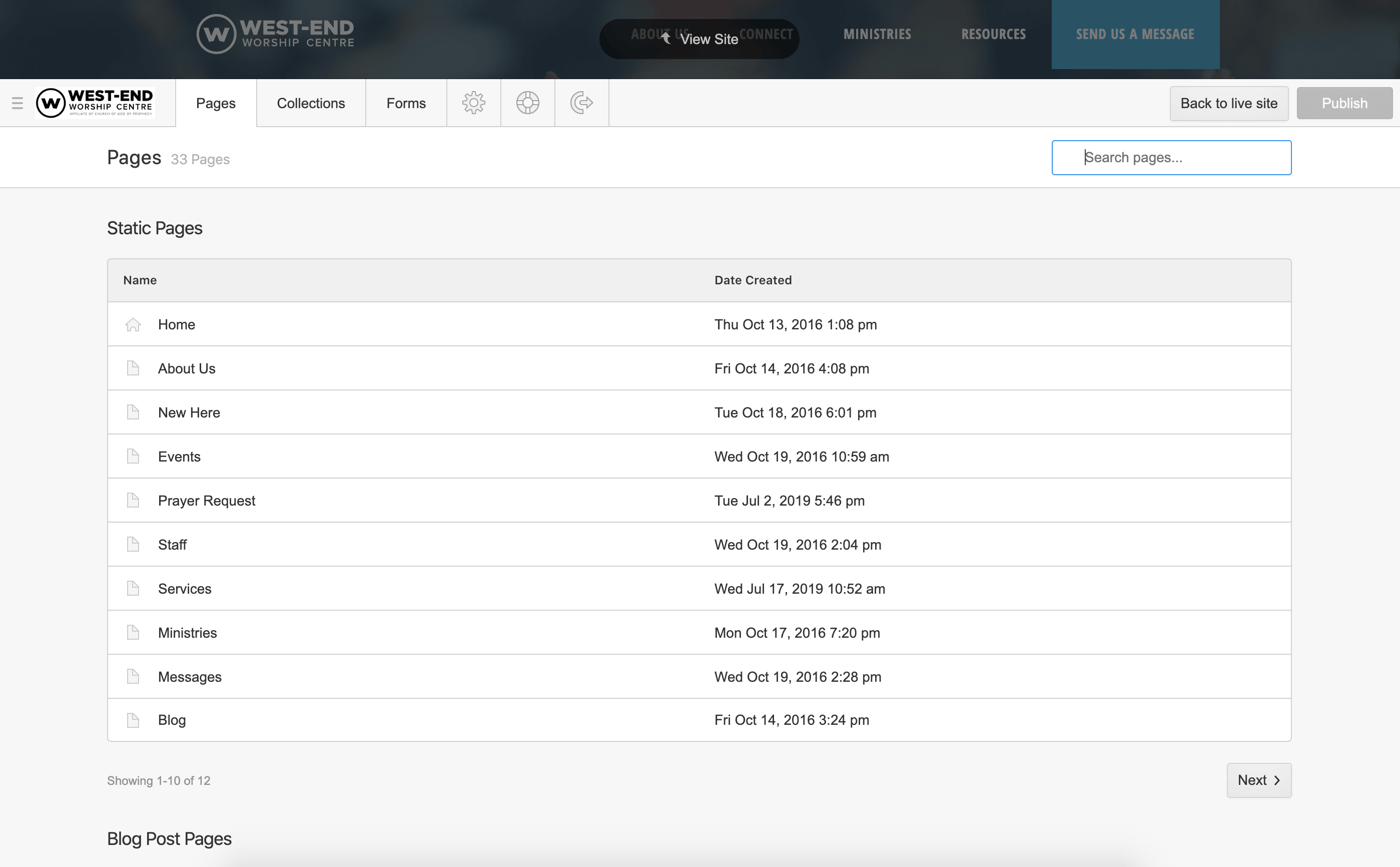Click the Static Pages heading
The height and width of the screenshot is (867, 1400).
[155, 228]
